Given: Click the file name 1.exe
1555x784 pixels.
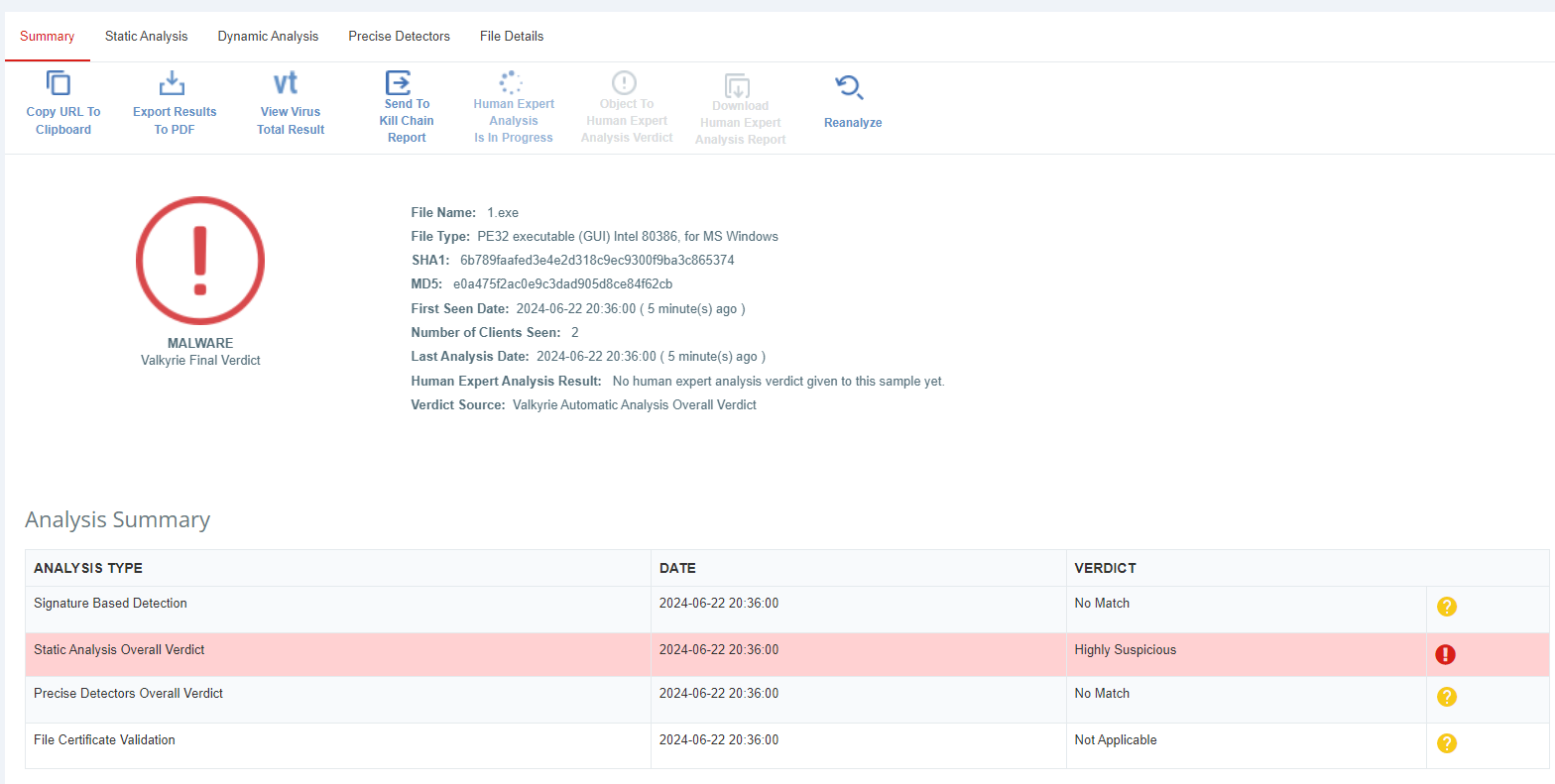Looking at the screenshot, I should point(503,213).
